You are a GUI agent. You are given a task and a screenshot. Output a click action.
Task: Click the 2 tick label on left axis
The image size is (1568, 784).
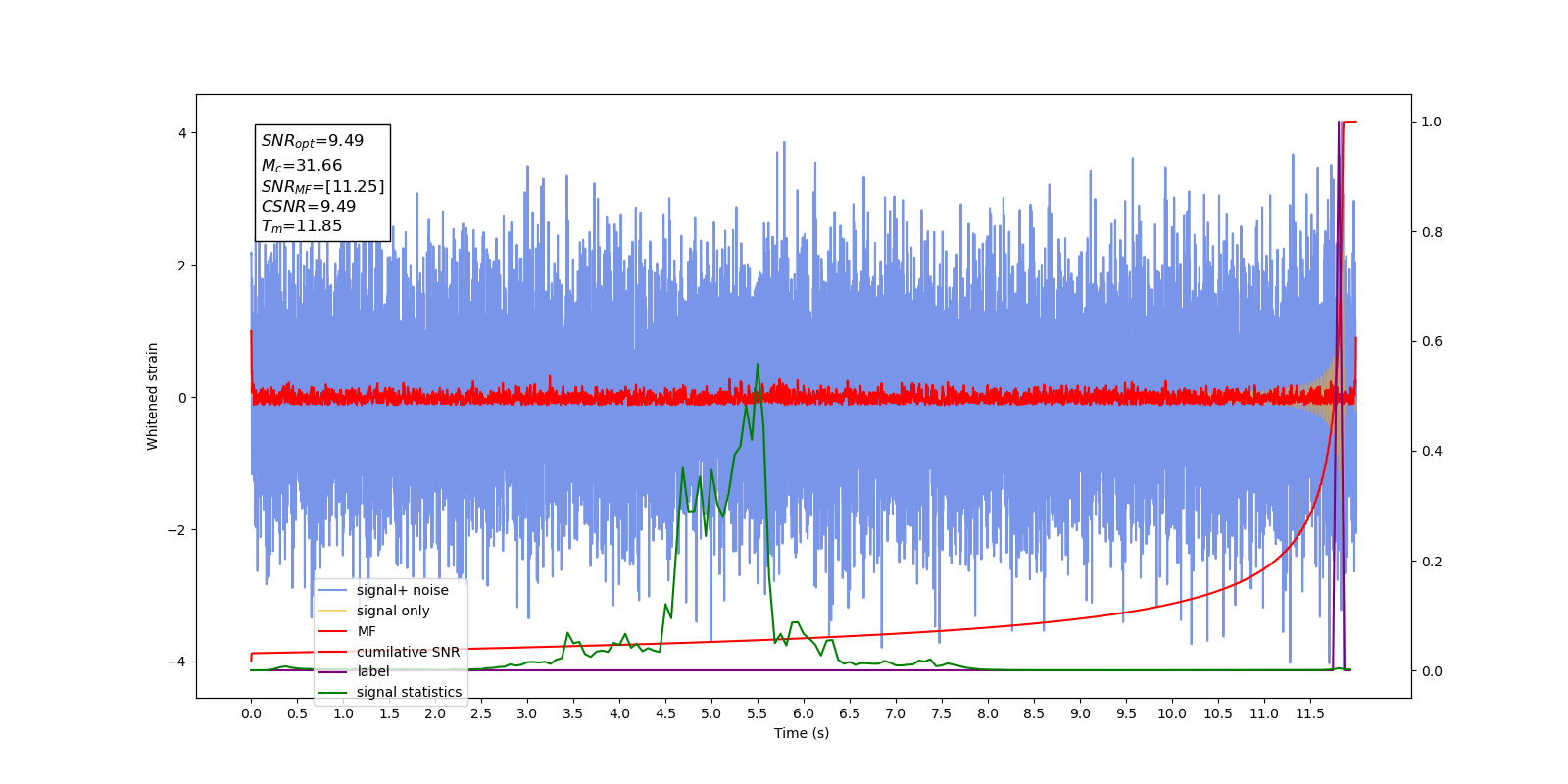pos(182,266)
